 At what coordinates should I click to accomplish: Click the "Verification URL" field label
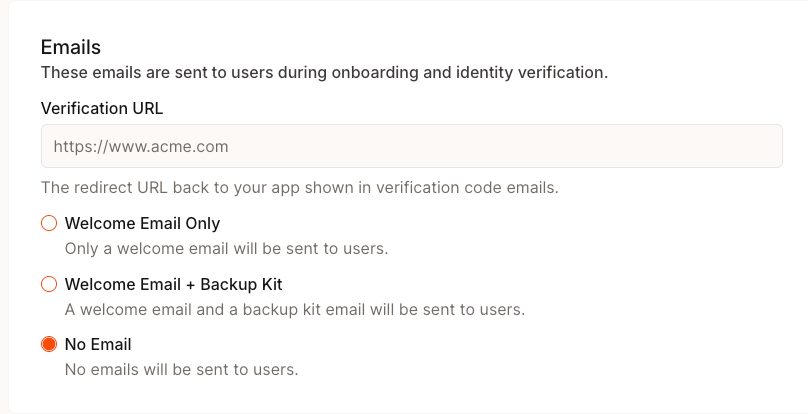click(102, 107)
